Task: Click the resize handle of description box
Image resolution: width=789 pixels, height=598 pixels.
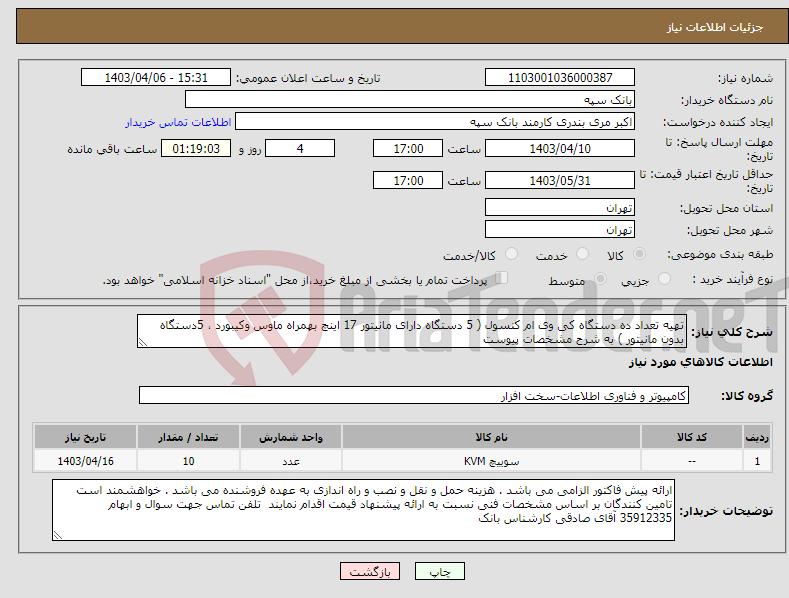Action: 142,343
